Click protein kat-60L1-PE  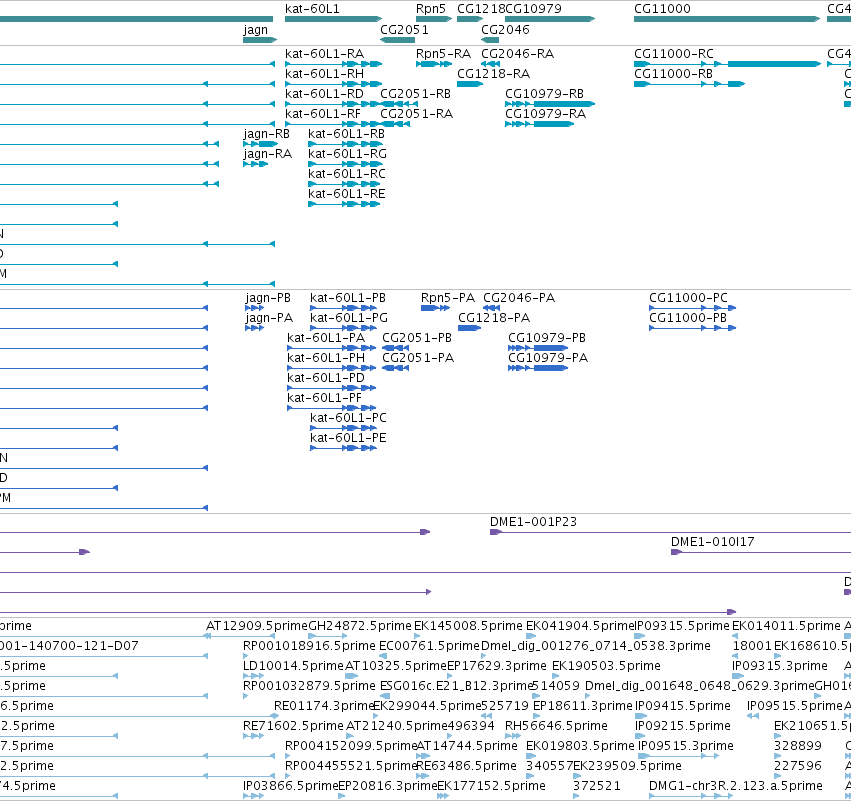pos(348,438)
